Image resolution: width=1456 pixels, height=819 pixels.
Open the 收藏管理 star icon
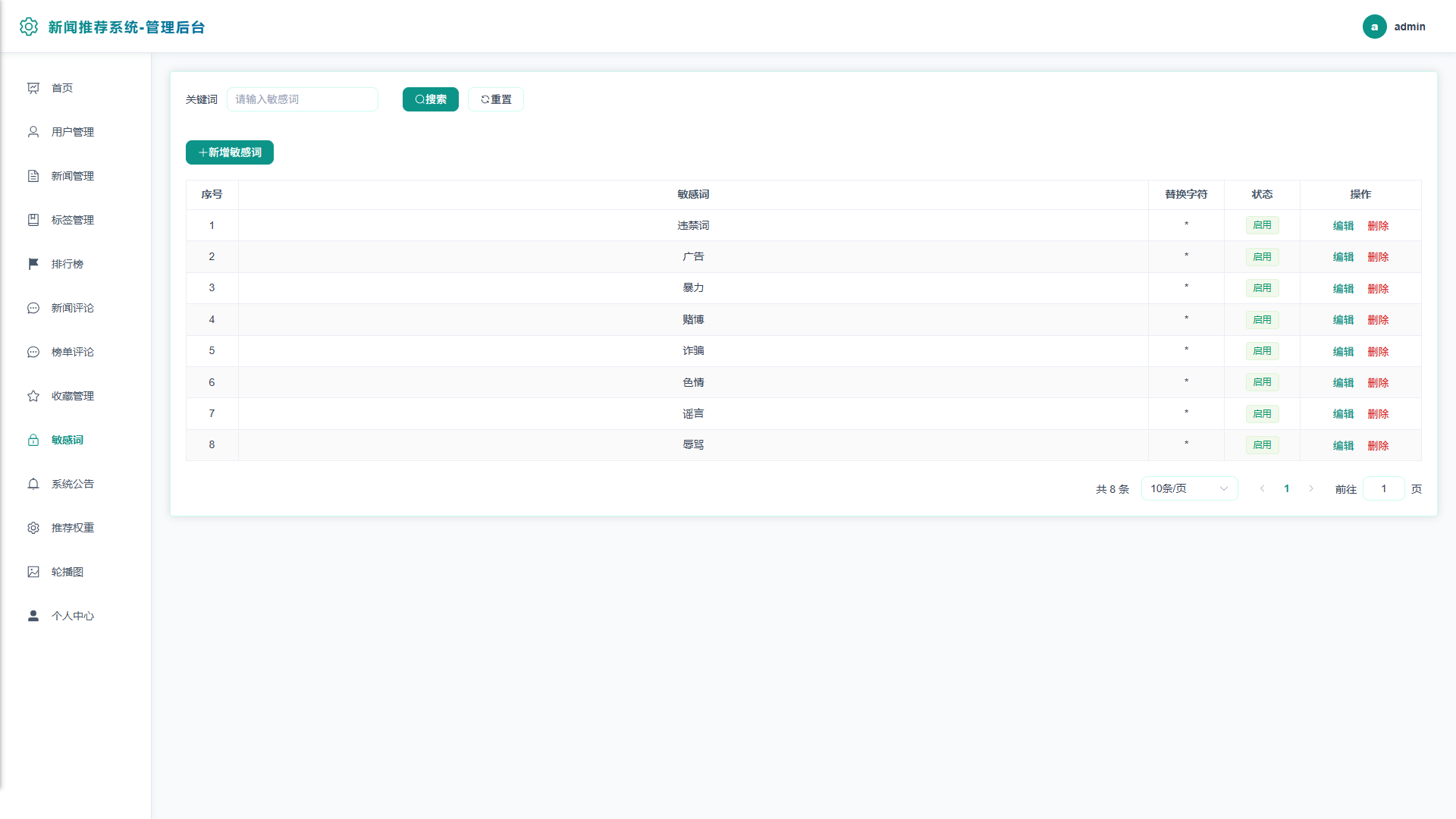tap(33, 396)
